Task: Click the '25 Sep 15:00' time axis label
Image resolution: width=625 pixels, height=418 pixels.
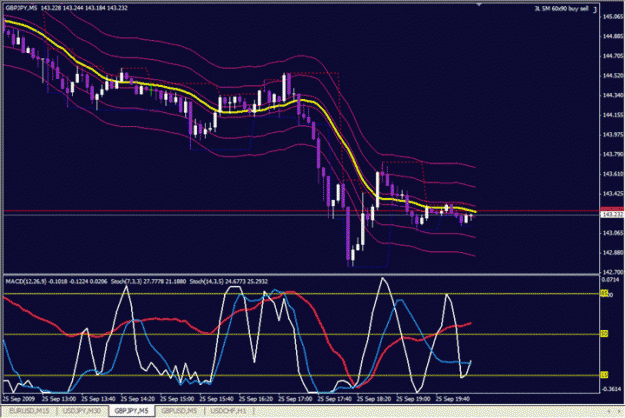Action: point(177,398)
